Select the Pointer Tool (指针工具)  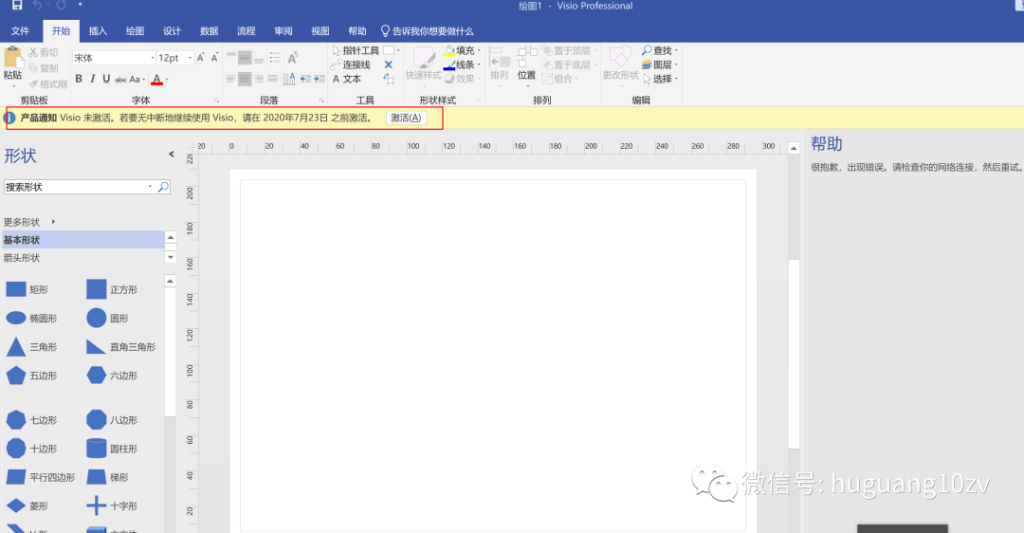point(355,50)
